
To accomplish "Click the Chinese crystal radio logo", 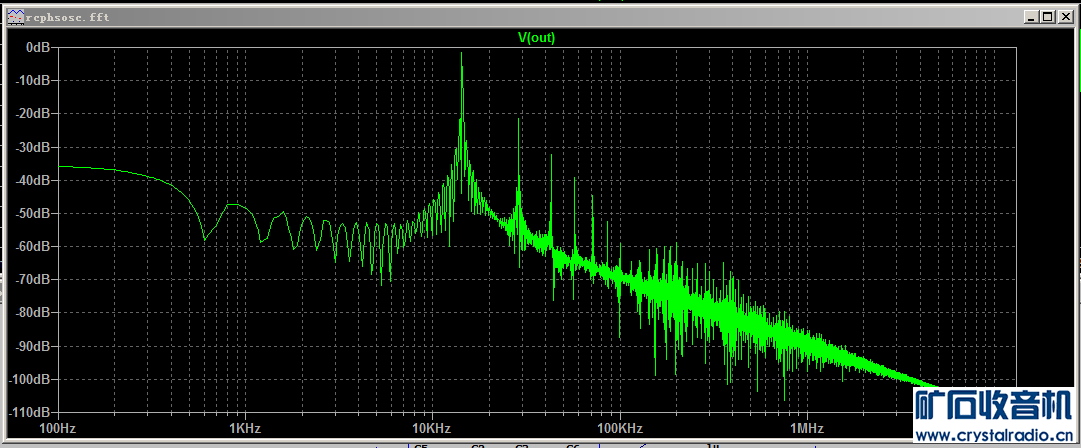I will click(x=995, y=407).
